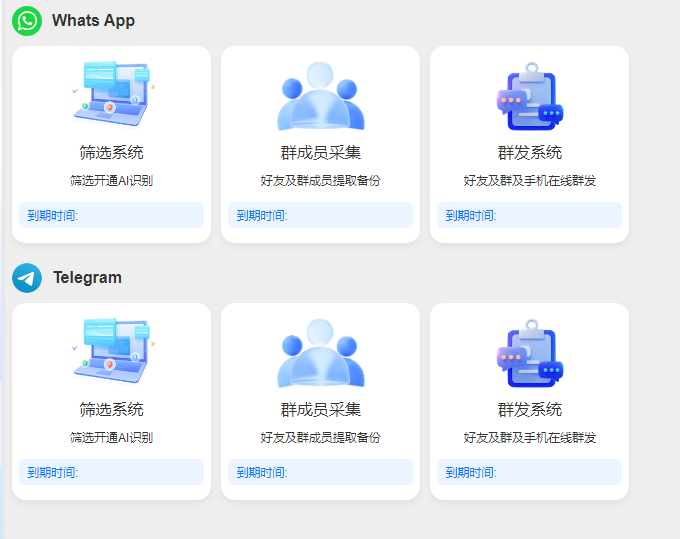Viewport: 680px width, 539px height.
Task: Click 好友及群及手机在线群发 description in Telegram section
Action: [x=530, y=438]
